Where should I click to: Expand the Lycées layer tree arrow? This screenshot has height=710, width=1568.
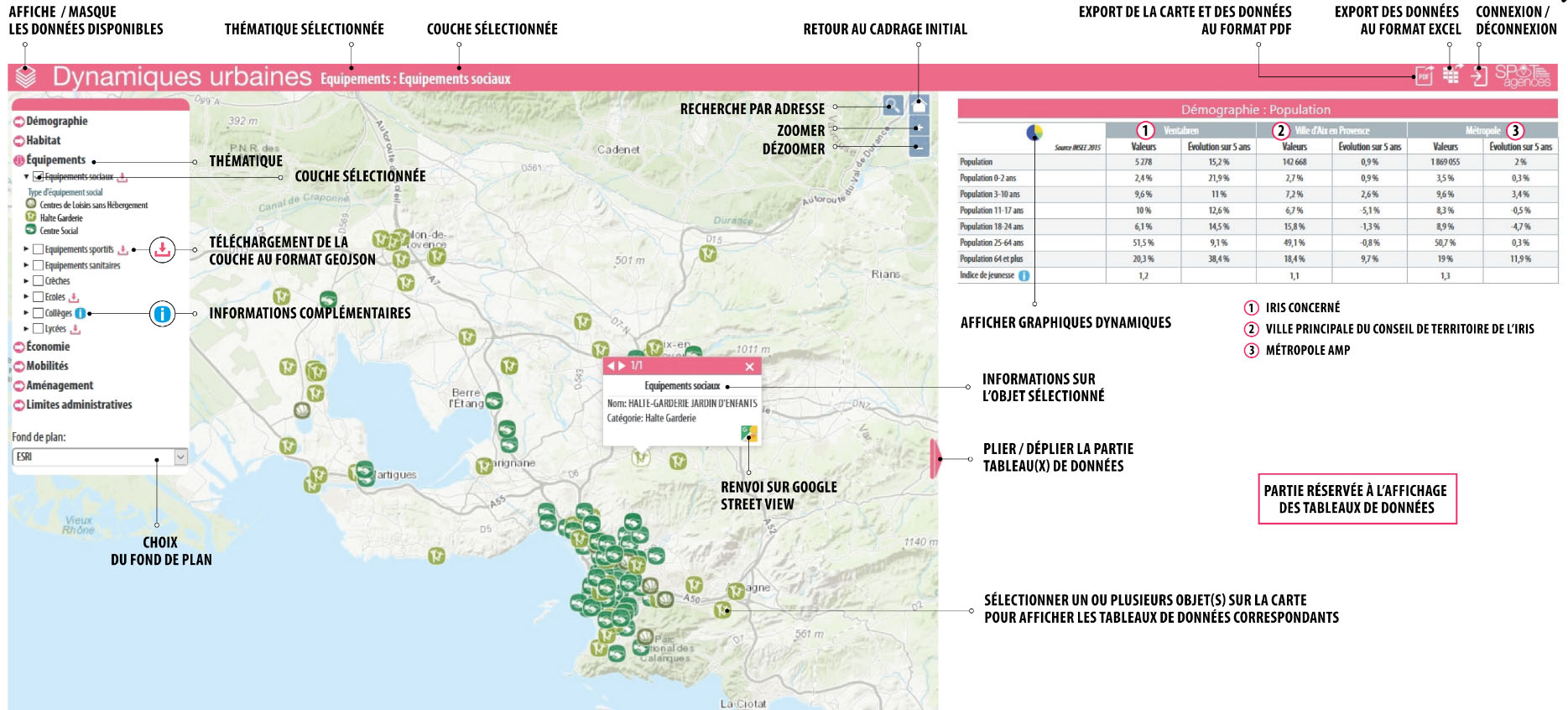[26, 329]
